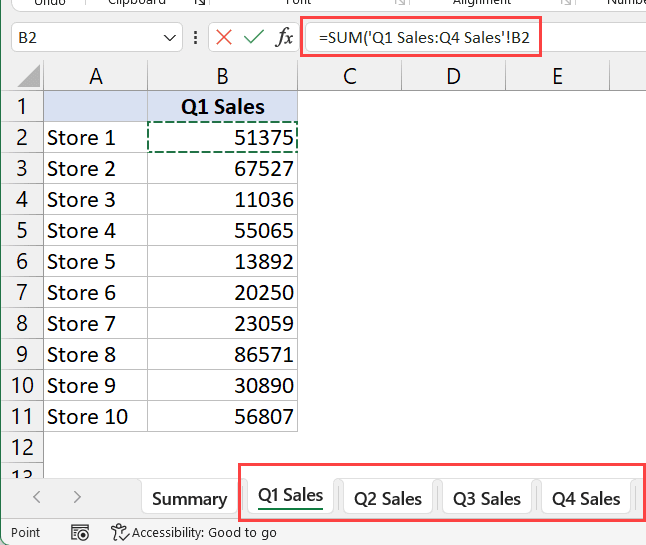Switch to the Q2 Sales sheet tab
Screen dimensions: 646x545
click(x=388, y=498)
